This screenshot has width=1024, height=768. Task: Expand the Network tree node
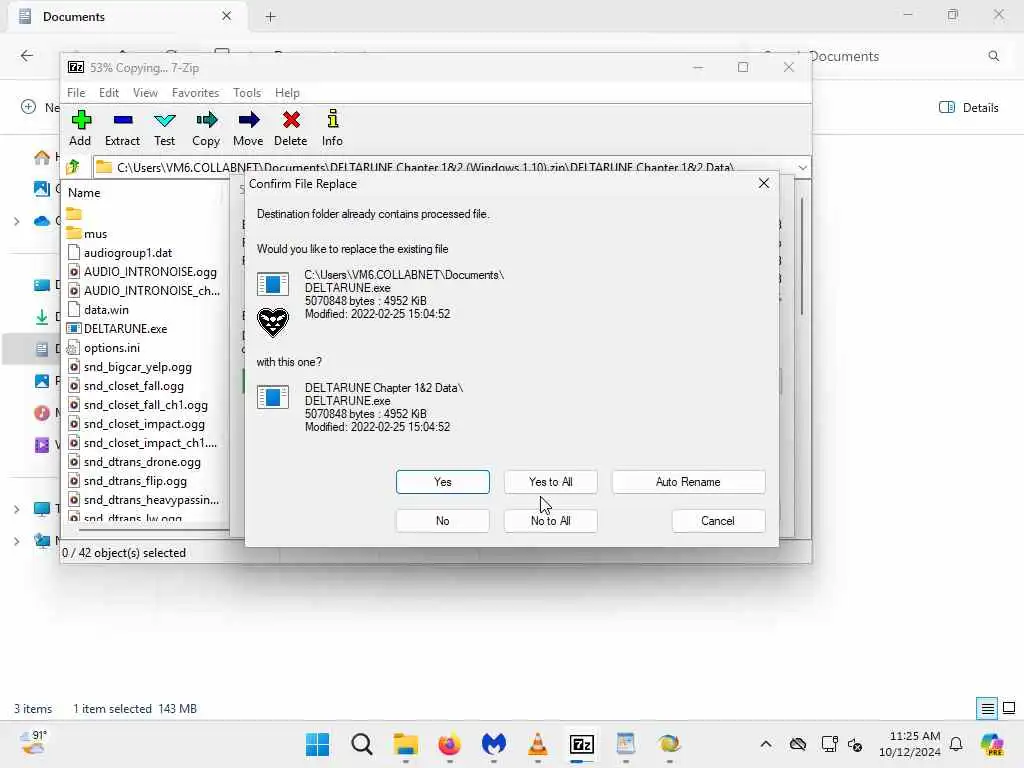pos(16,541)
